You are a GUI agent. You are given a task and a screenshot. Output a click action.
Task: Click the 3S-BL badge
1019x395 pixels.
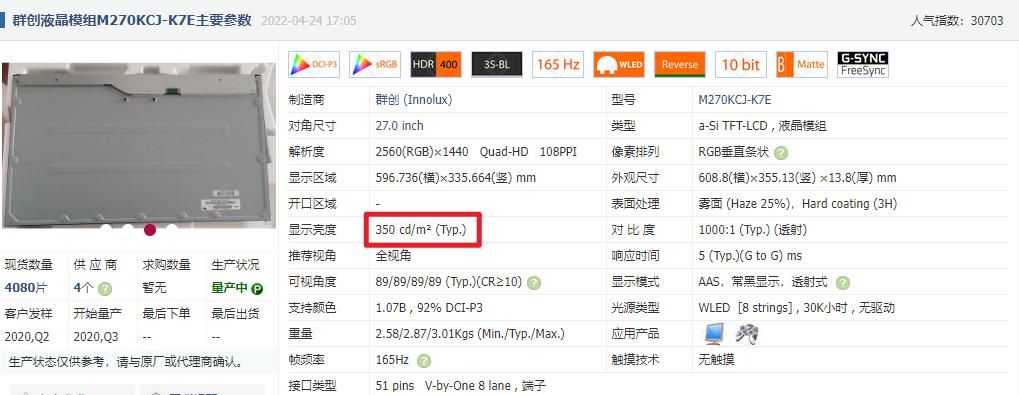(x=497, y=64)
